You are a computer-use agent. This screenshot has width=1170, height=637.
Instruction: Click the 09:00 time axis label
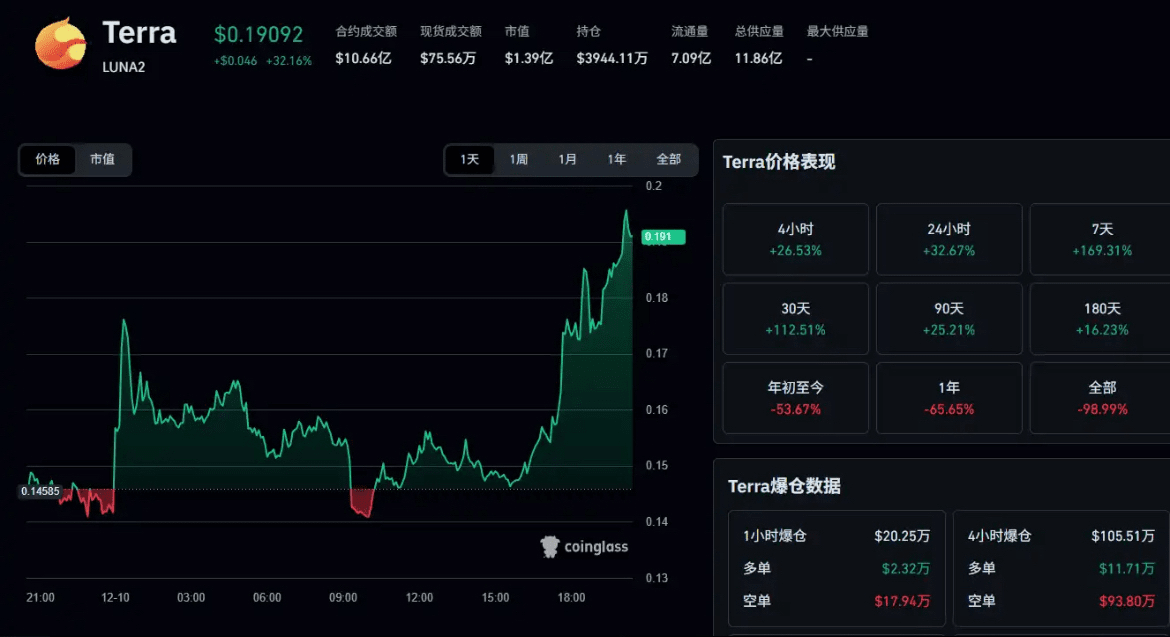[x=343, y=597]
